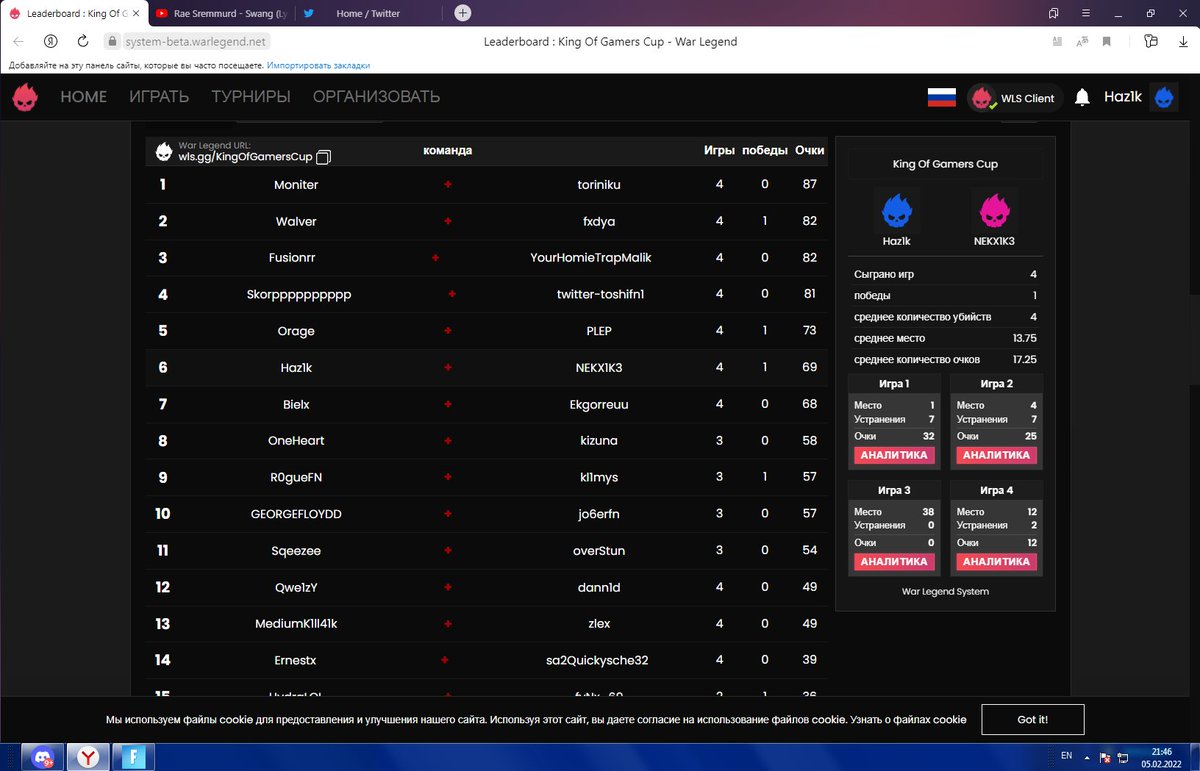The width and height of the screenshot is (1200, 771).
Task: Click Импортировать закладки link
Action: [x=318, y=65]
